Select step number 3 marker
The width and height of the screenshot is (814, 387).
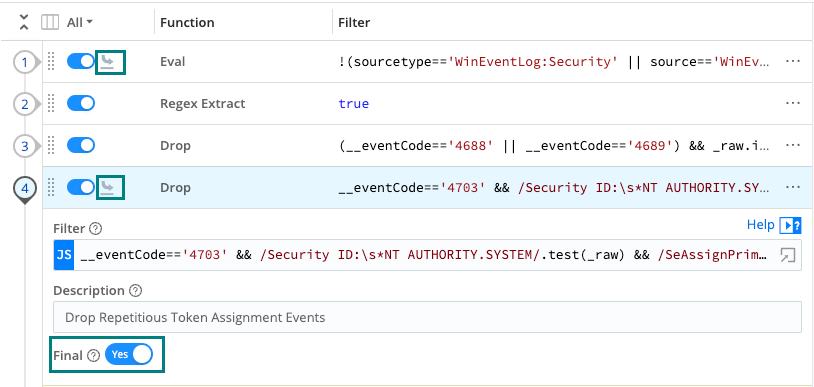[24, 146]
